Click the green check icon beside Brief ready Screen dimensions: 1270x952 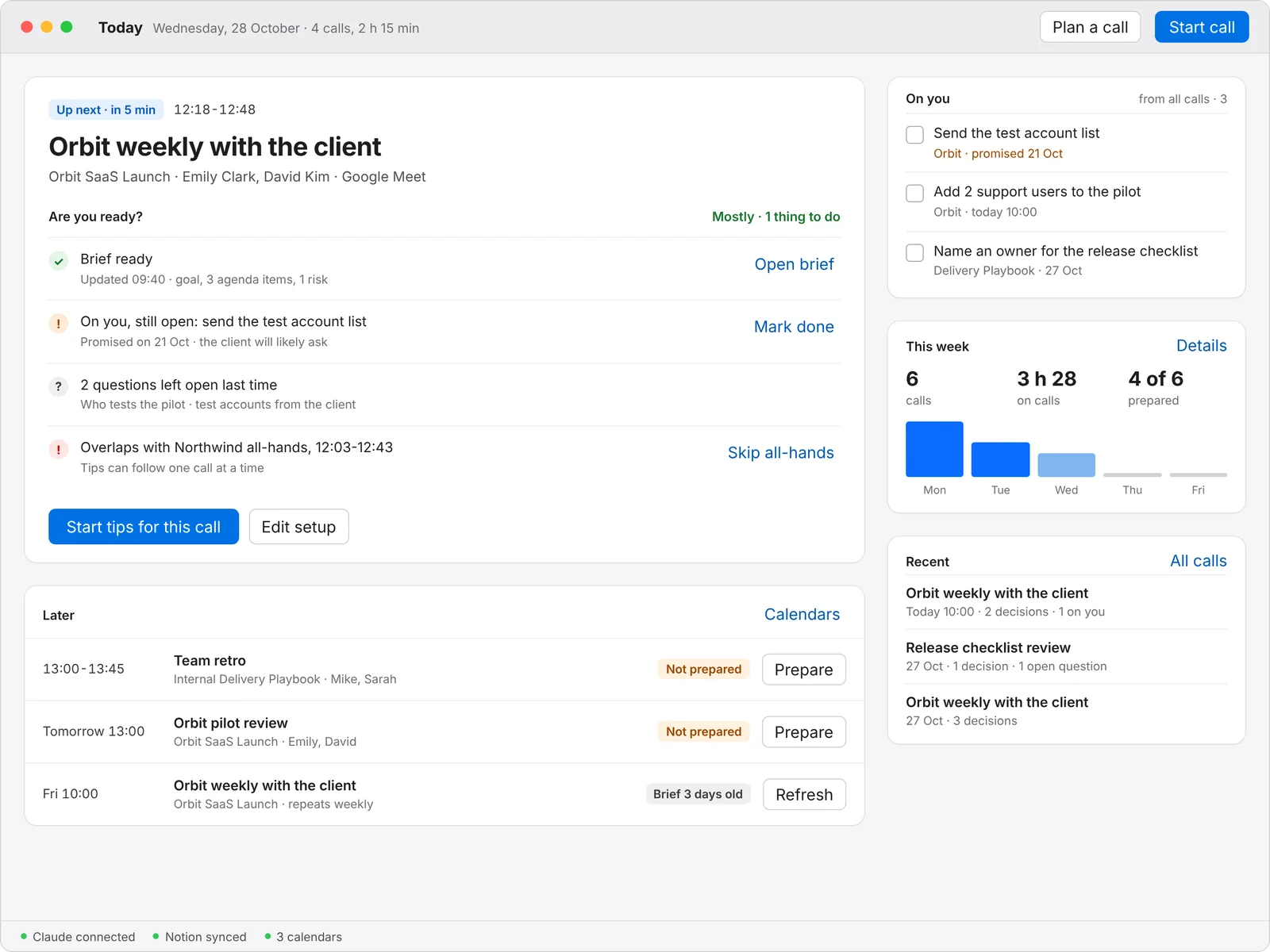tap(59, 261)
